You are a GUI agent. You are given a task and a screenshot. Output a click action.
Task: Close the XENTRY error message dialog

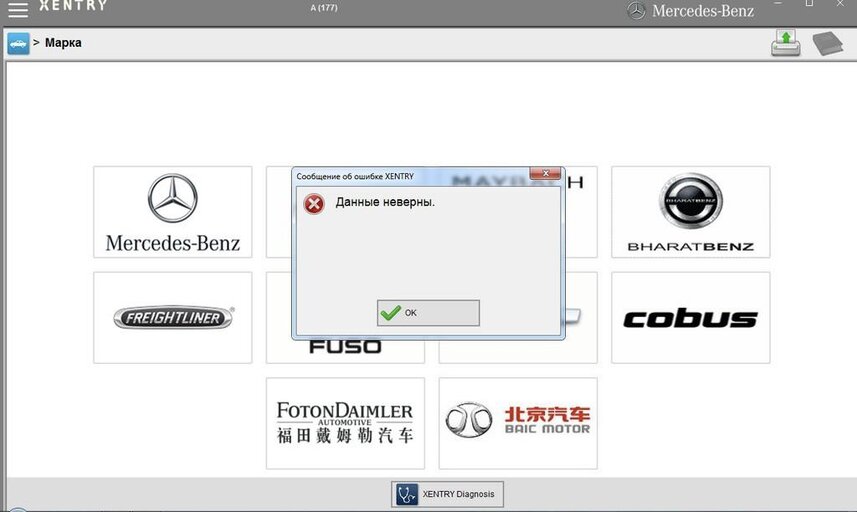(545, 173)
